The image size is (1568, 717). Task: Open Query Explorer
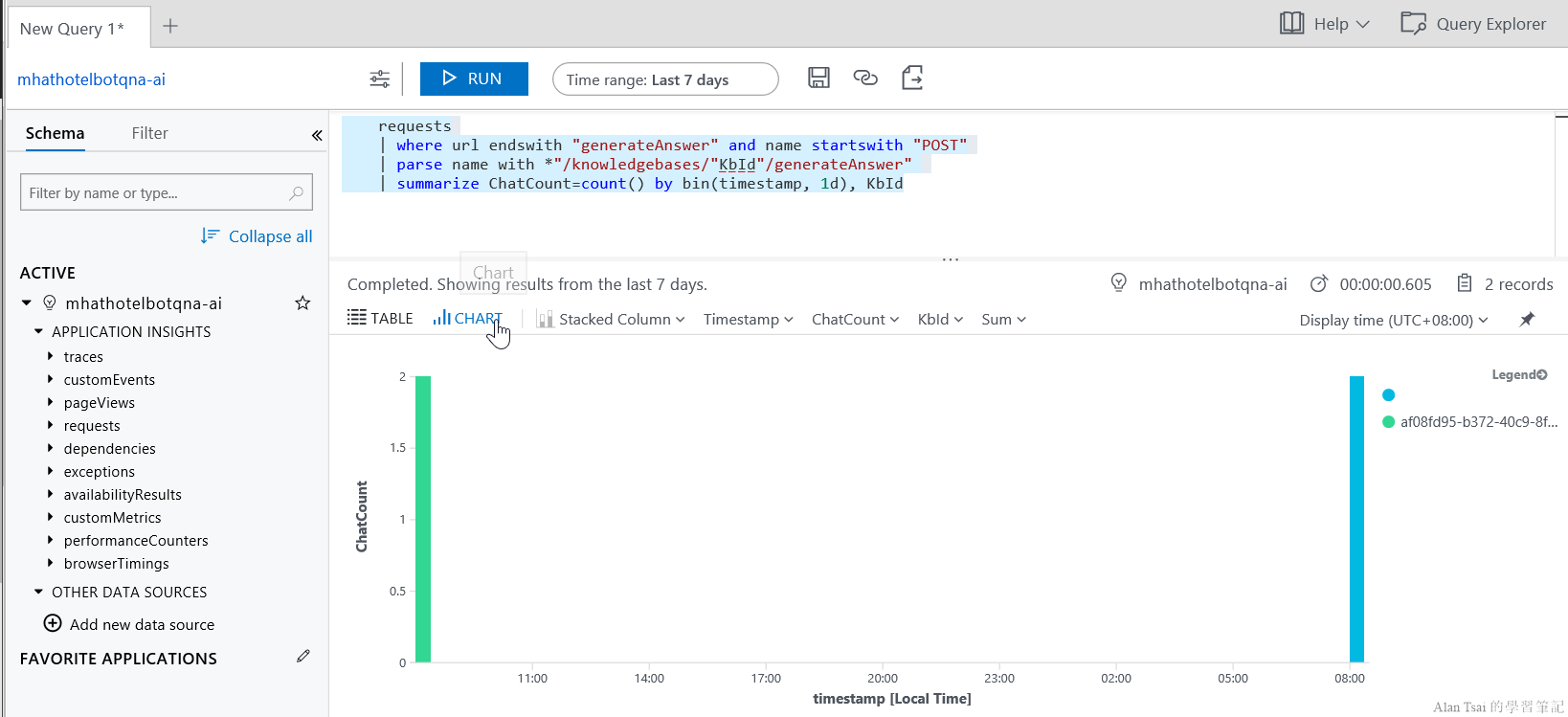[x=1473, y=24]
